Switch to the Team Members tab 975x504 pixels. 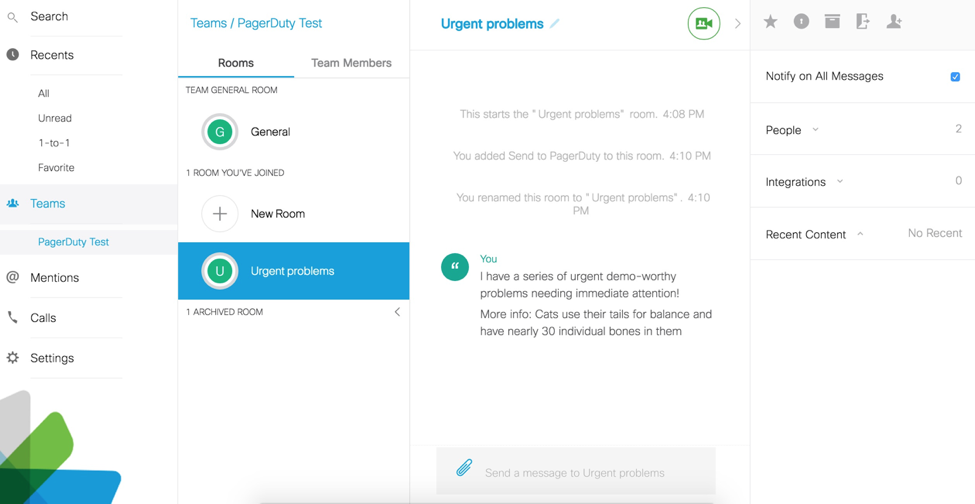click(351, 63)
